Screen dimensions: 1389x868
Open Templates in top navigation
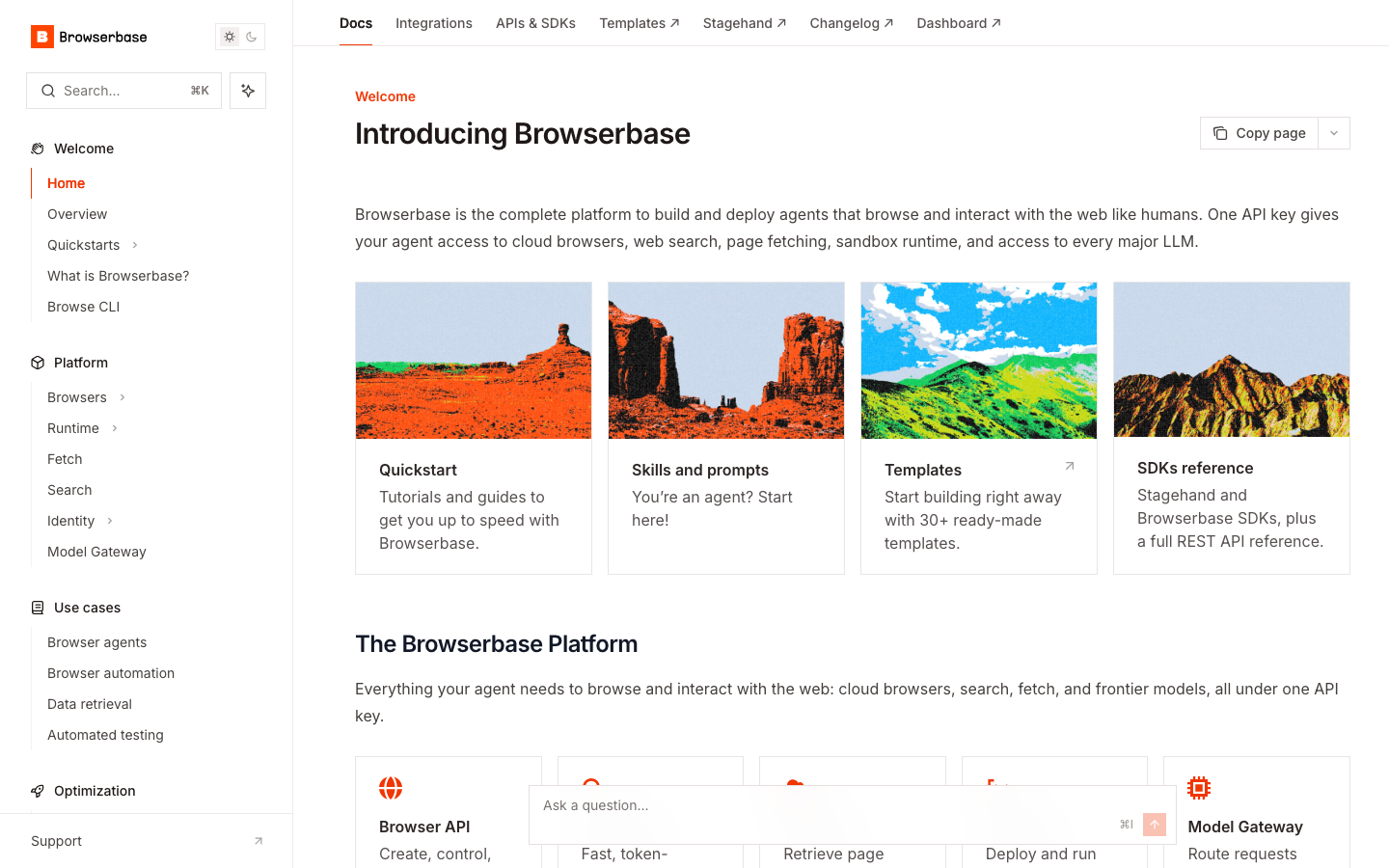(640, 23)
